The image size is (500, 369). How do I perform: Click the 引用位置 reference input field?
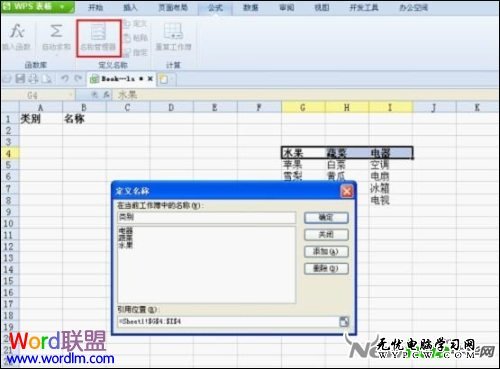228,322
